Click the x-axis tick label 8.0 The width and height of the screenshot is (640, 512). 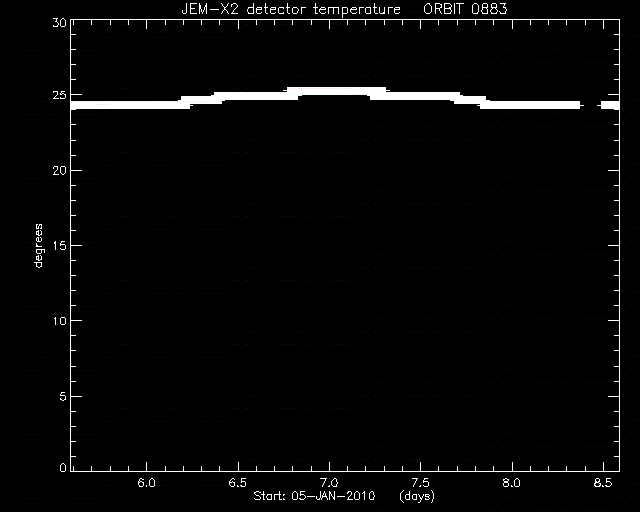(511, 483)
